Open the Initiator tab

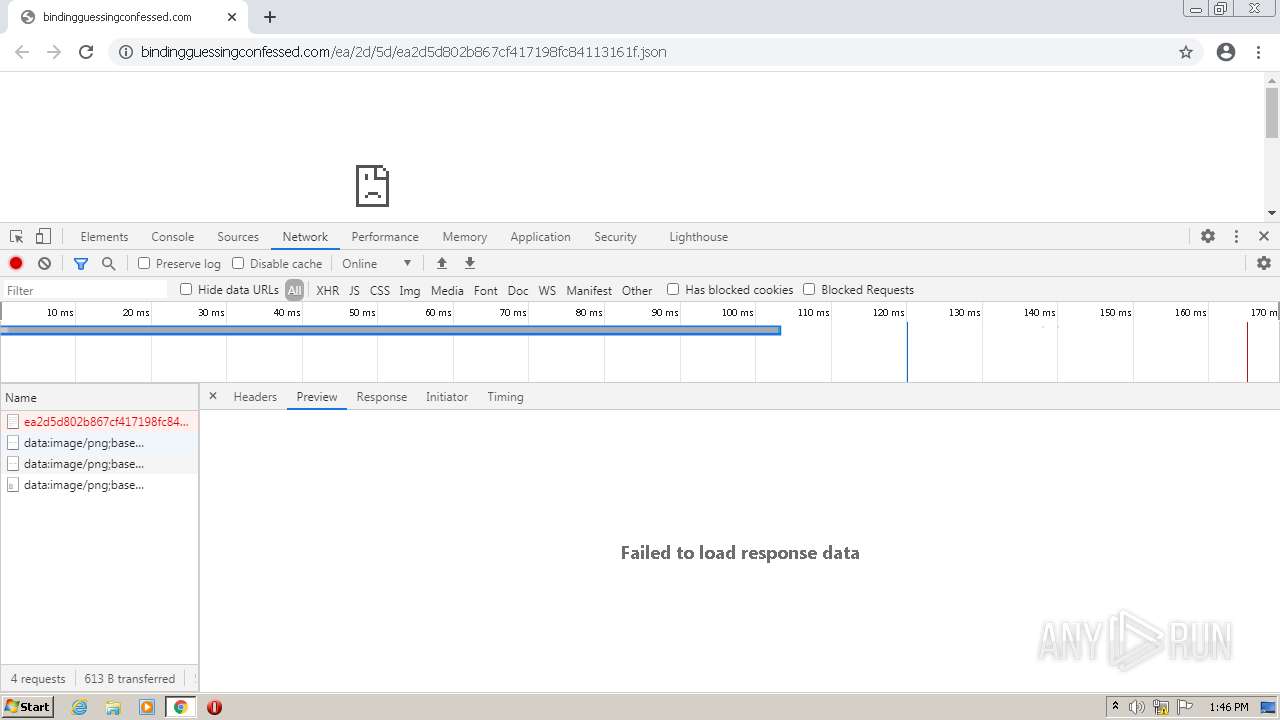click(447, 397)
